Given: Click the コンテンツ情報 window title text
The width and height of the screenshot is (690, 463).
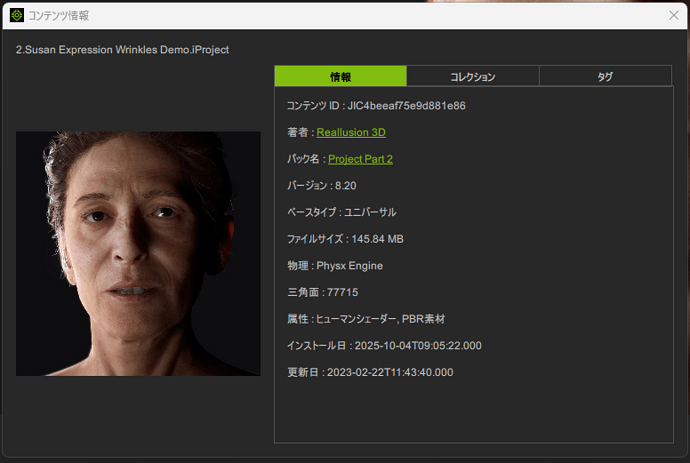Looking at the screenshot, I should click(59, 15).
